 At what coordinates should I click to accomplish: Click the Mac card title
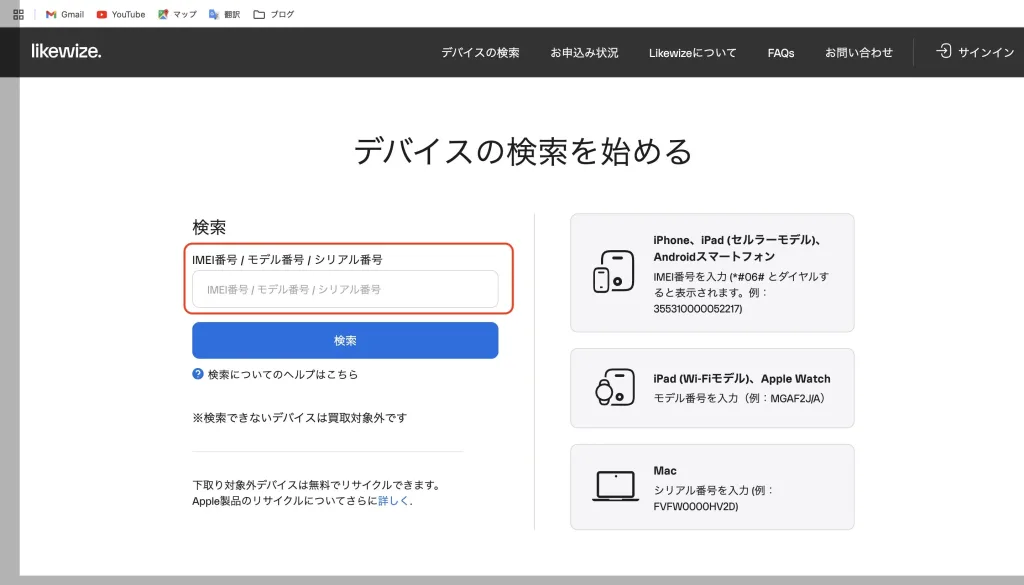[665, 471]
